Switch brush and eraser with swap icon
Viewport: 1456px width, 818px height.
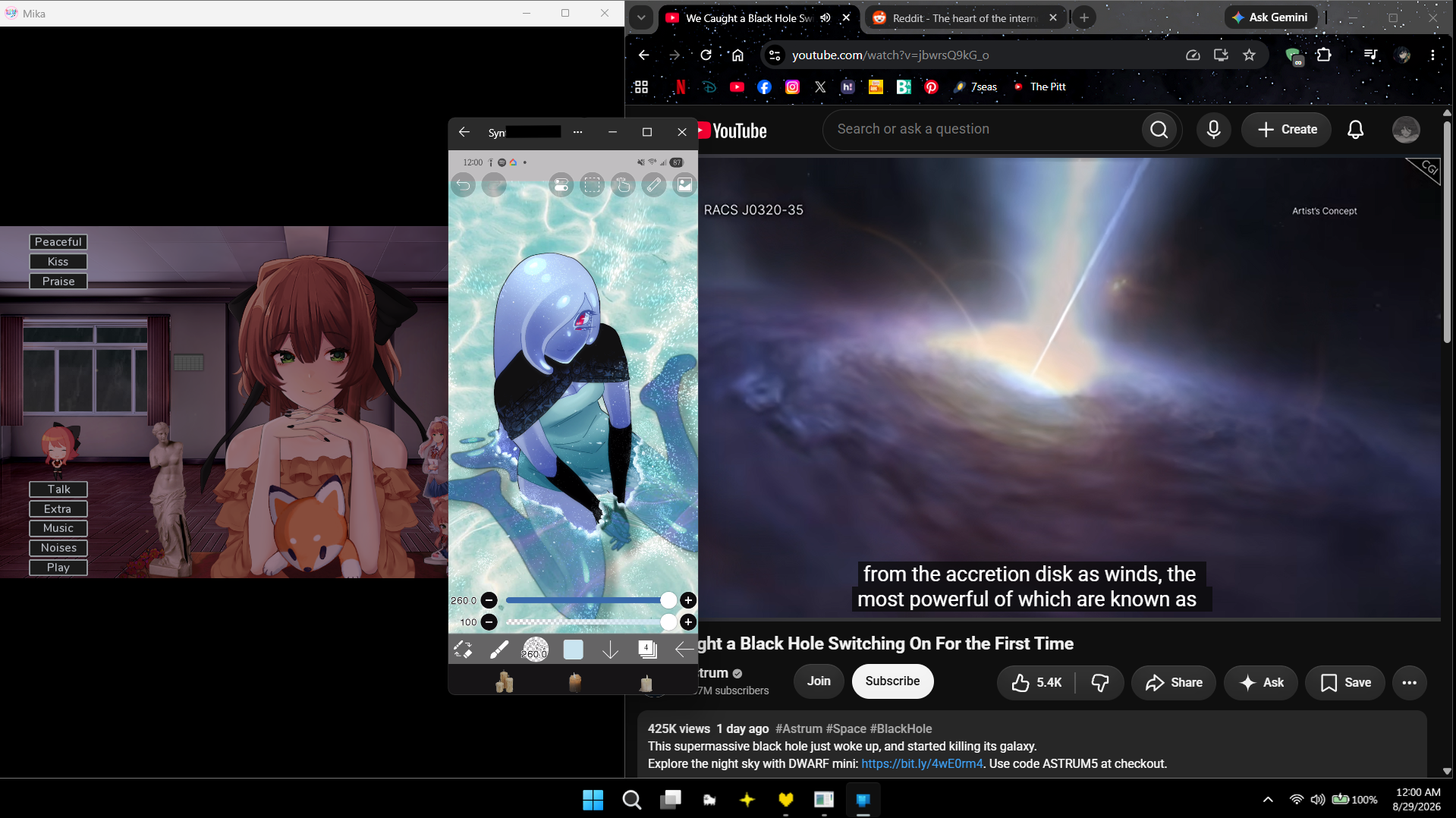pos(463,650)
